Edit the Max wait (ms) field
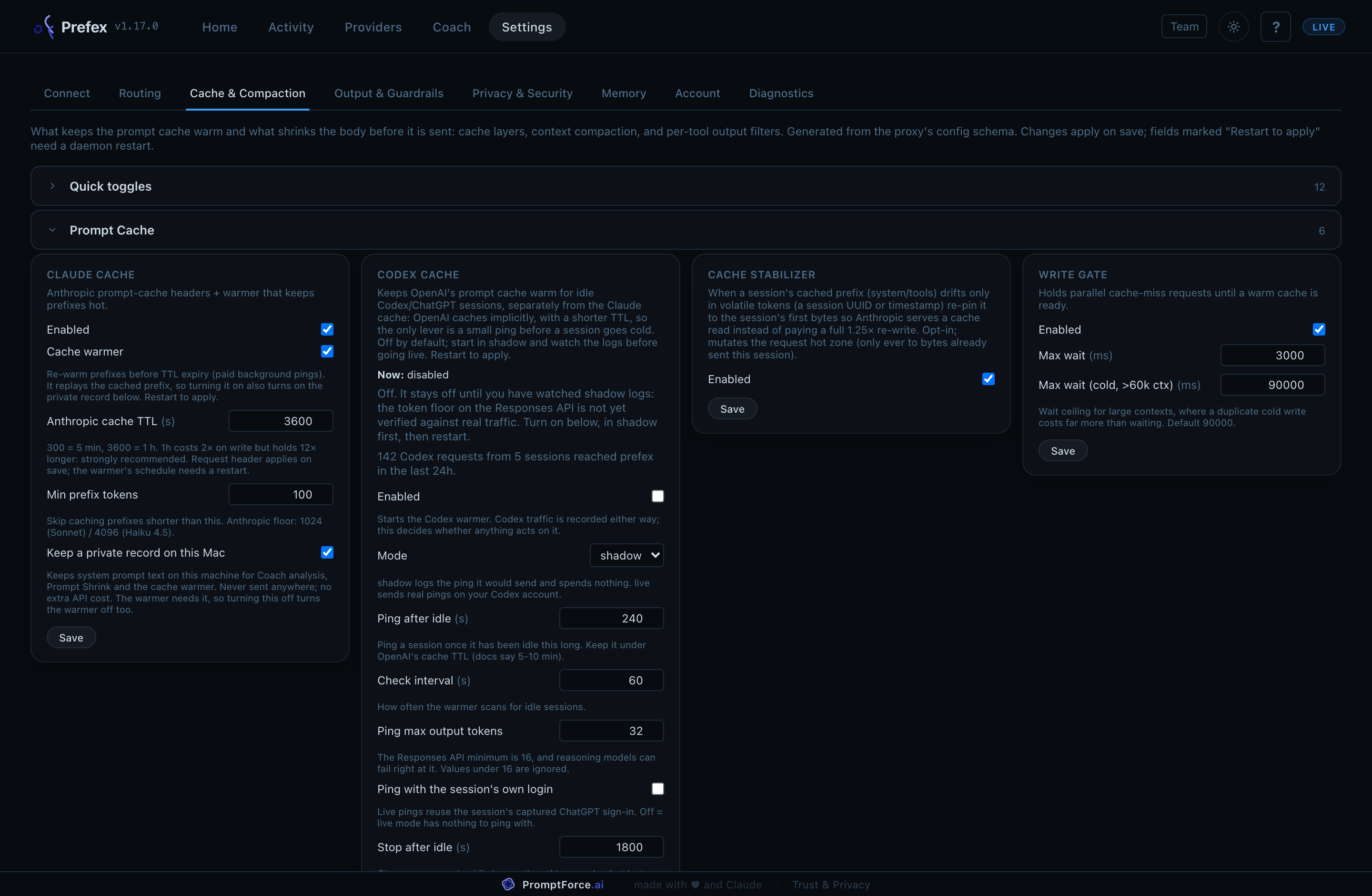 click(x=1272, y=355)
